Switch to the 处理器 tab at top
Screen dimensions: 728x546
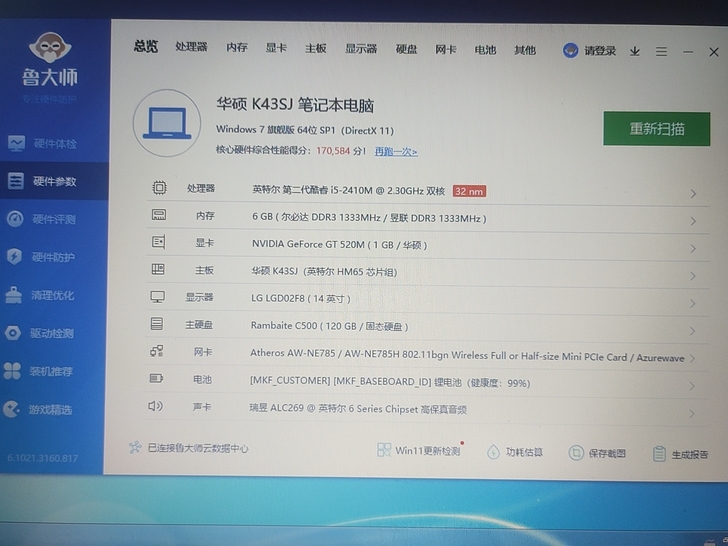[191, 47]
